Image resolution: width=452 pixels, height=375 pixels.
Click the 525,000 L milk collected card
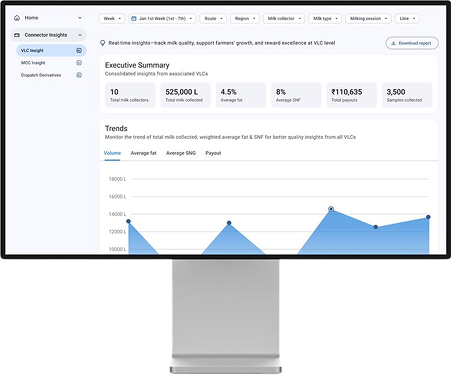coord(185,95)
